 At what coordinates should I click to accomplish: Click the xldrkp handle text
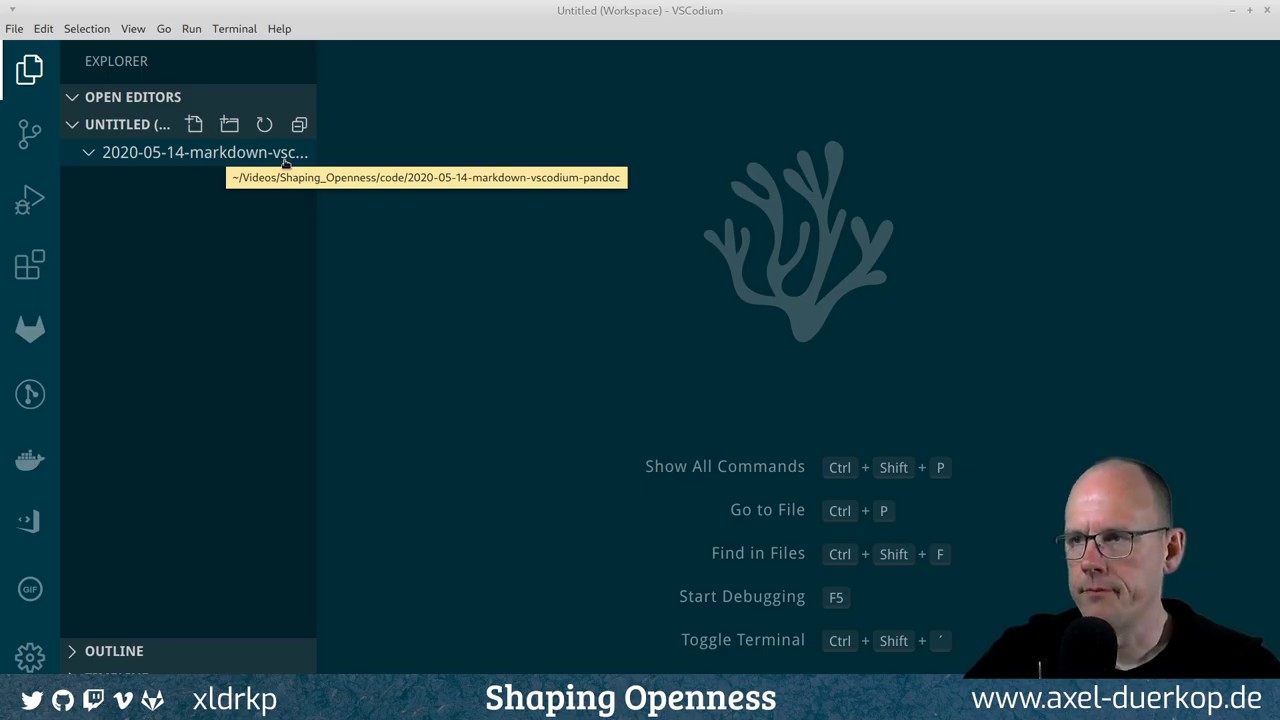coord(234,699)
